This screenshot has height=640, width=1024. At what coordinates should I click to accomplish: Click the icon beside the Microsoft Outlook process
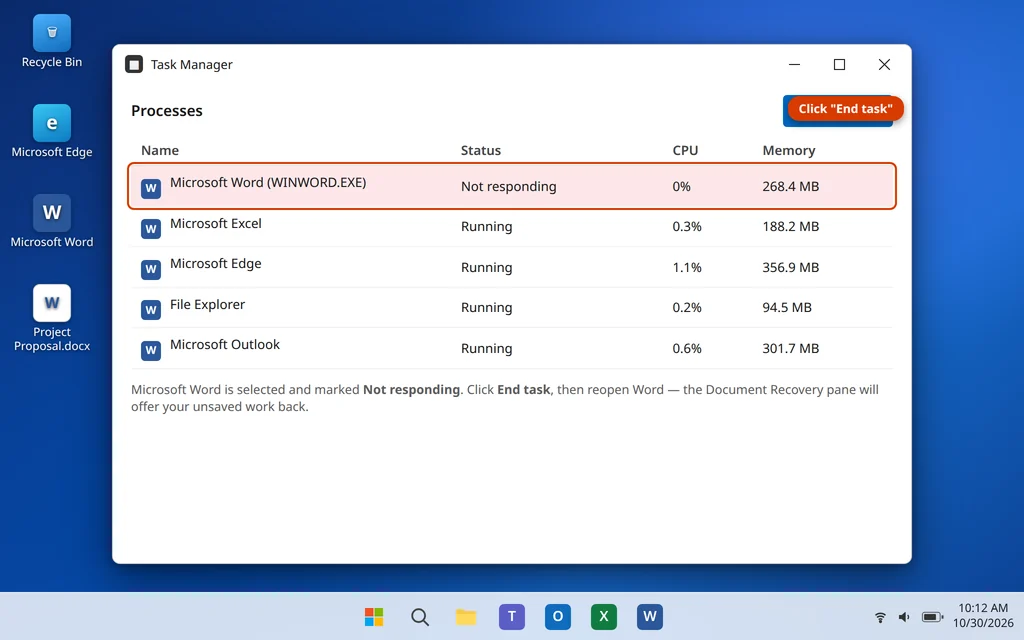151,351
